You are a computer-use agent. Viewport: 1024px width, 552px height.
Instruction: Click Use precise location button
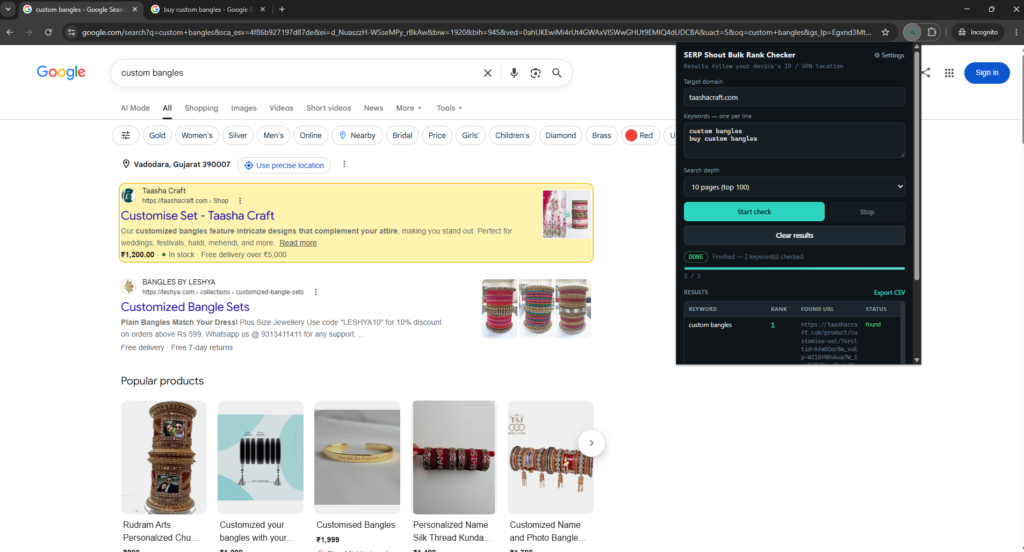(284, 165)
